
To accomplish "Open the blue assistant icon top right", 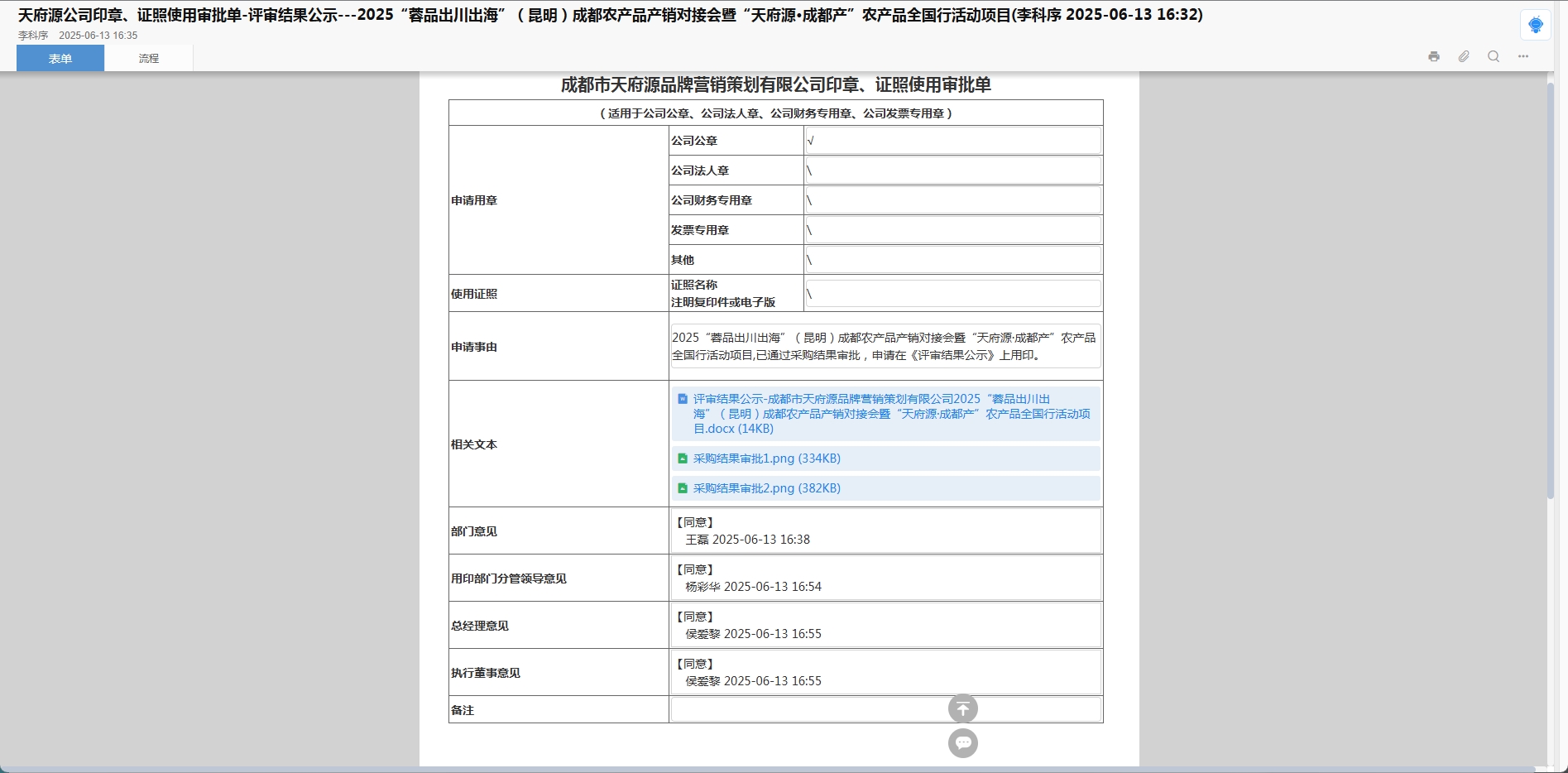I will tap(1536, 25).
